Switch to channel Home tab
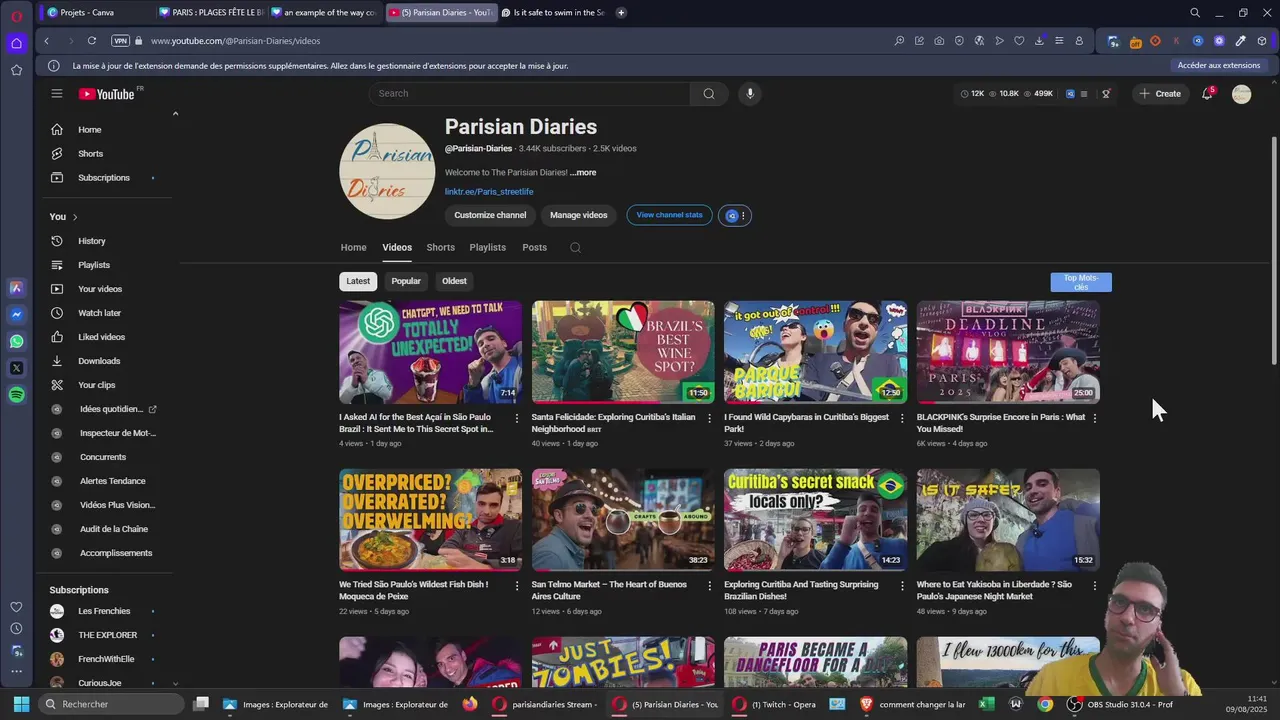Viewport: 1280px width, 720px height. click(353, 247)
